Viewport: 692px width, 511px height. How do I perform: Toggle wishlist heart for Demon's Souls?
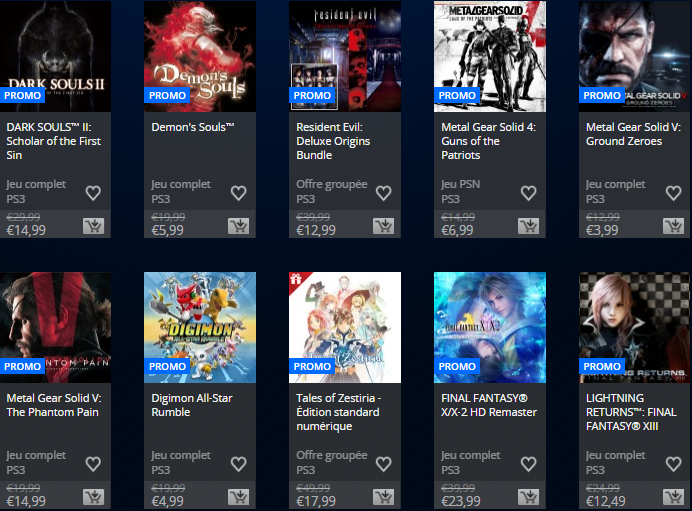238,193
